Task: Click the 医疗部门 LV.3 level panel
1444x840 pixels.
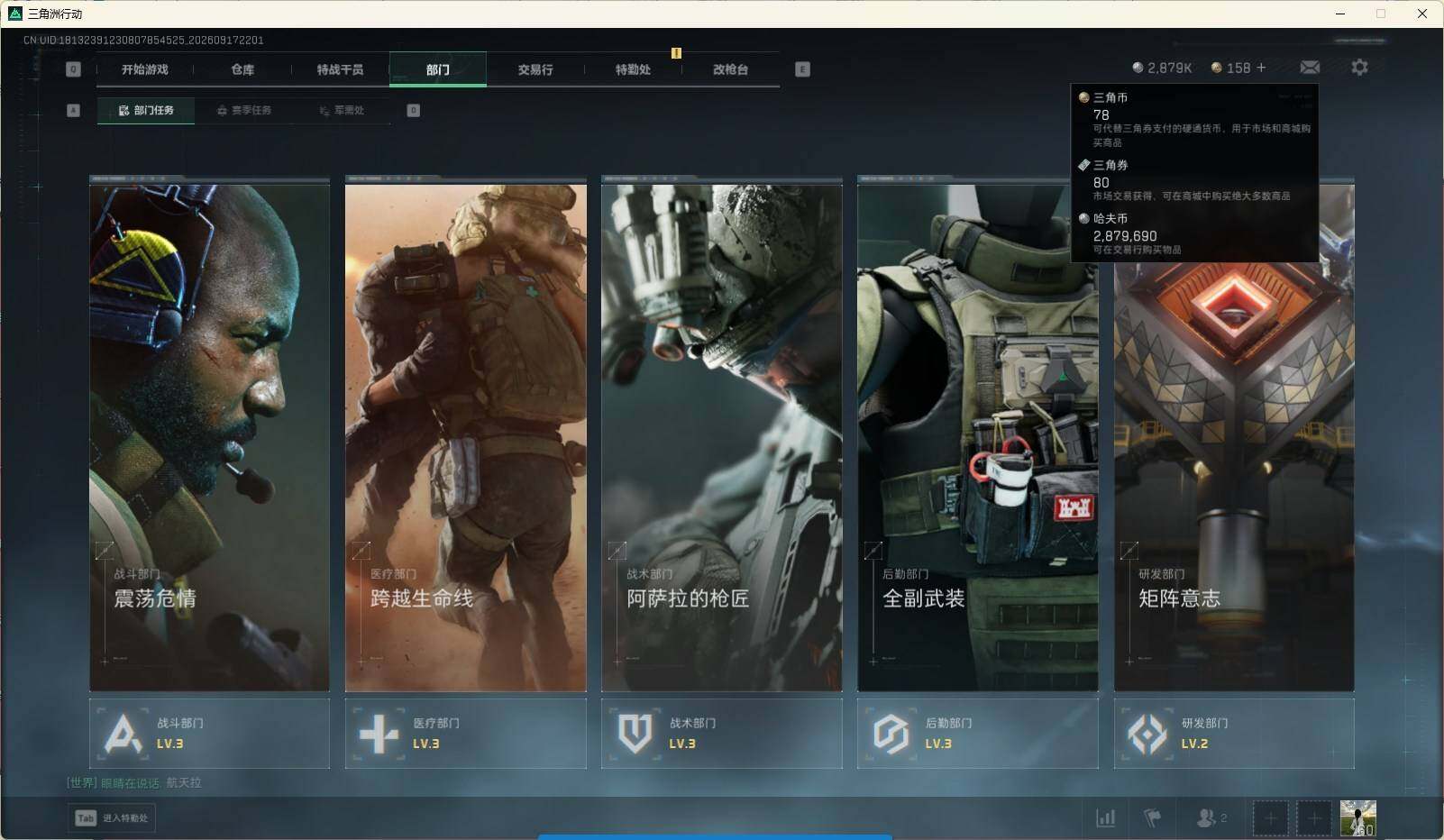Action: pos(465,734)
